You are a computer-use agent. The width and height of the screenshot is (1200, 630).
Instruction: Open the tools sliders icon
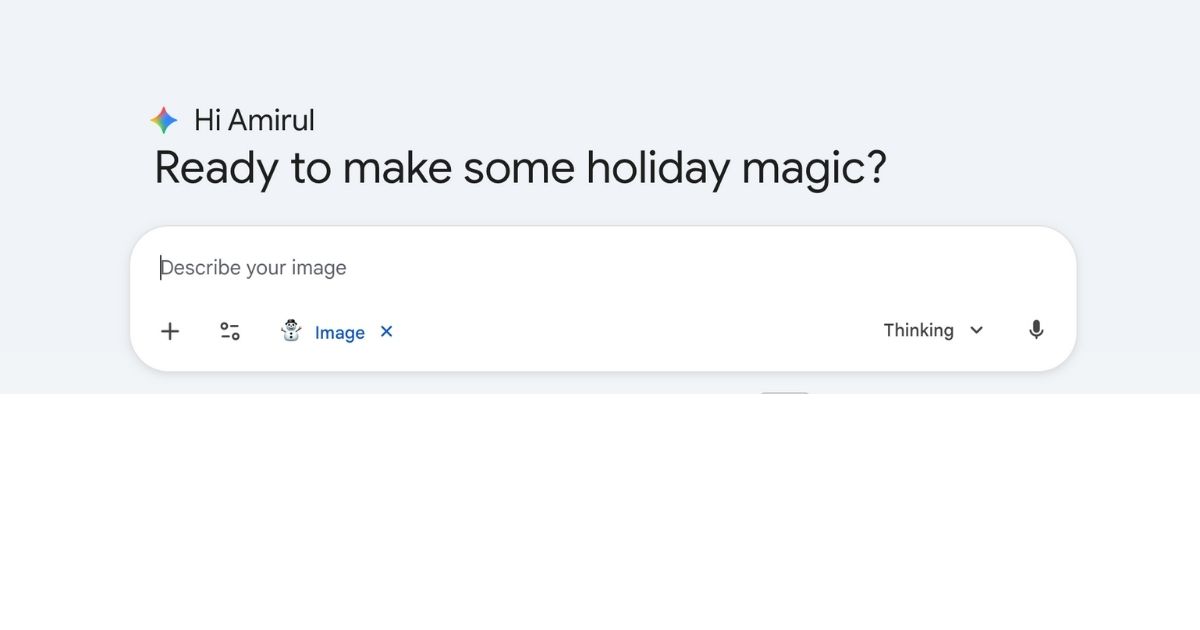(230, 331)
